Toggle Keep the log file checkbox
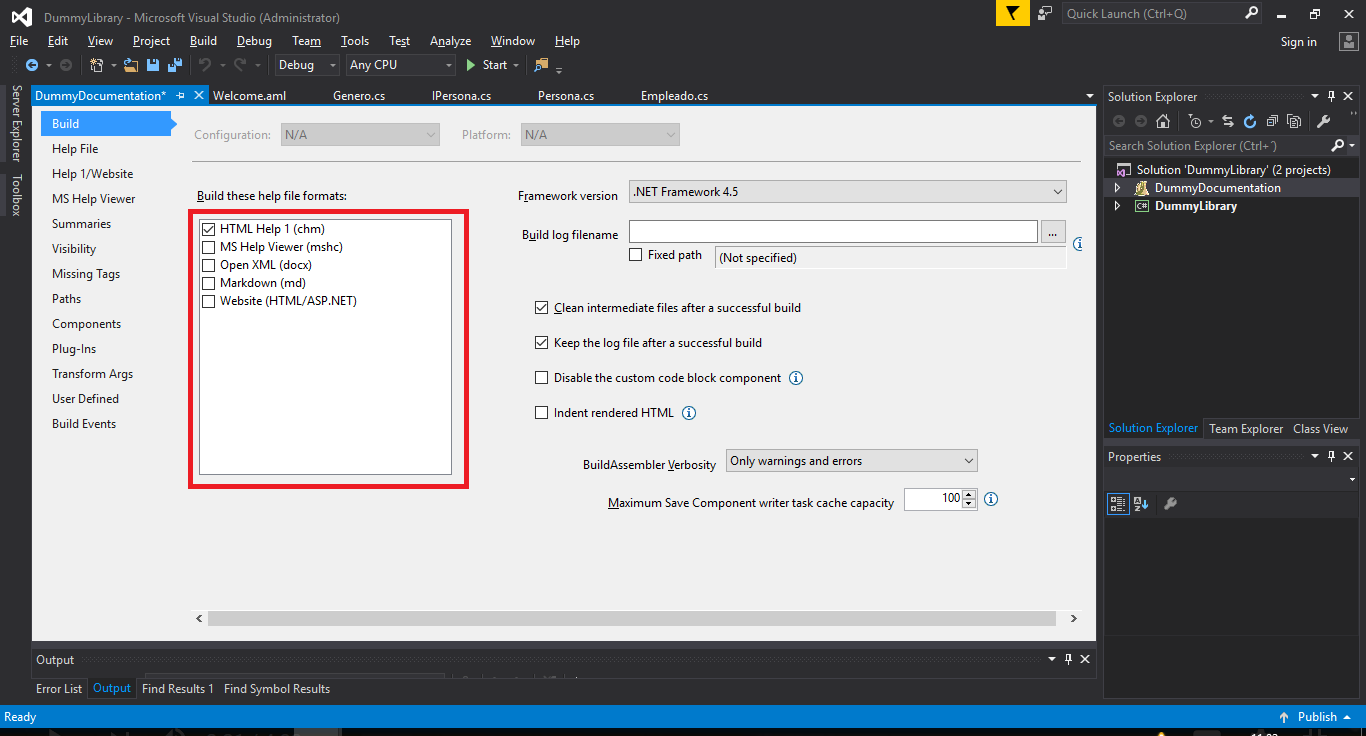This screenshot has width=1366, height=736. click(x=542, y=343)
